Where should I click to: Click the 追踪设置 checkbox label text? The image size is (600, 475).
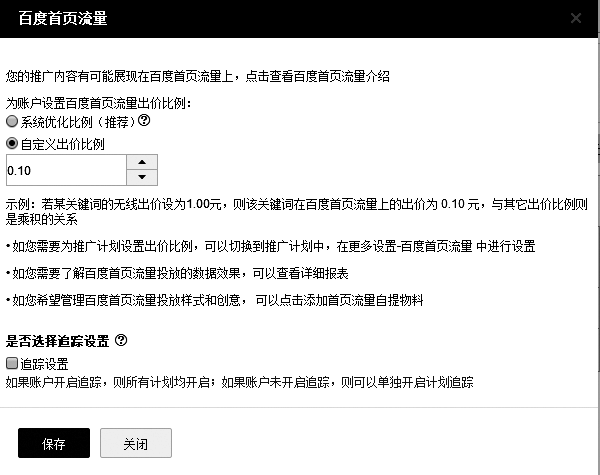pyautogui.click(x=44, y=364)
